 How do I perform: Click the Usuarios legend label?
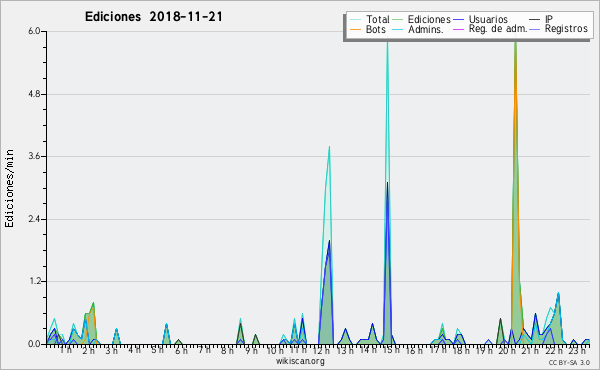pos(488,20)
